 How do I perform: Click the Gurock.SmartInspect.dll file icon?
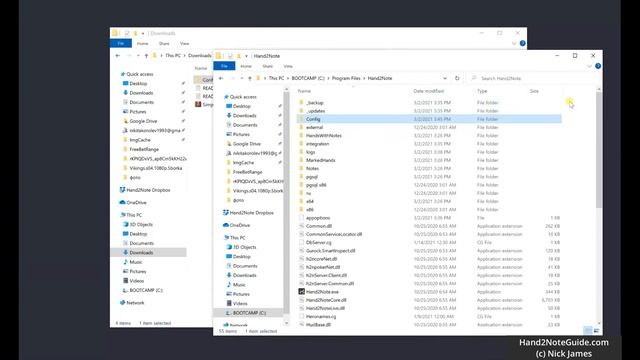click(x=301, y=251)
